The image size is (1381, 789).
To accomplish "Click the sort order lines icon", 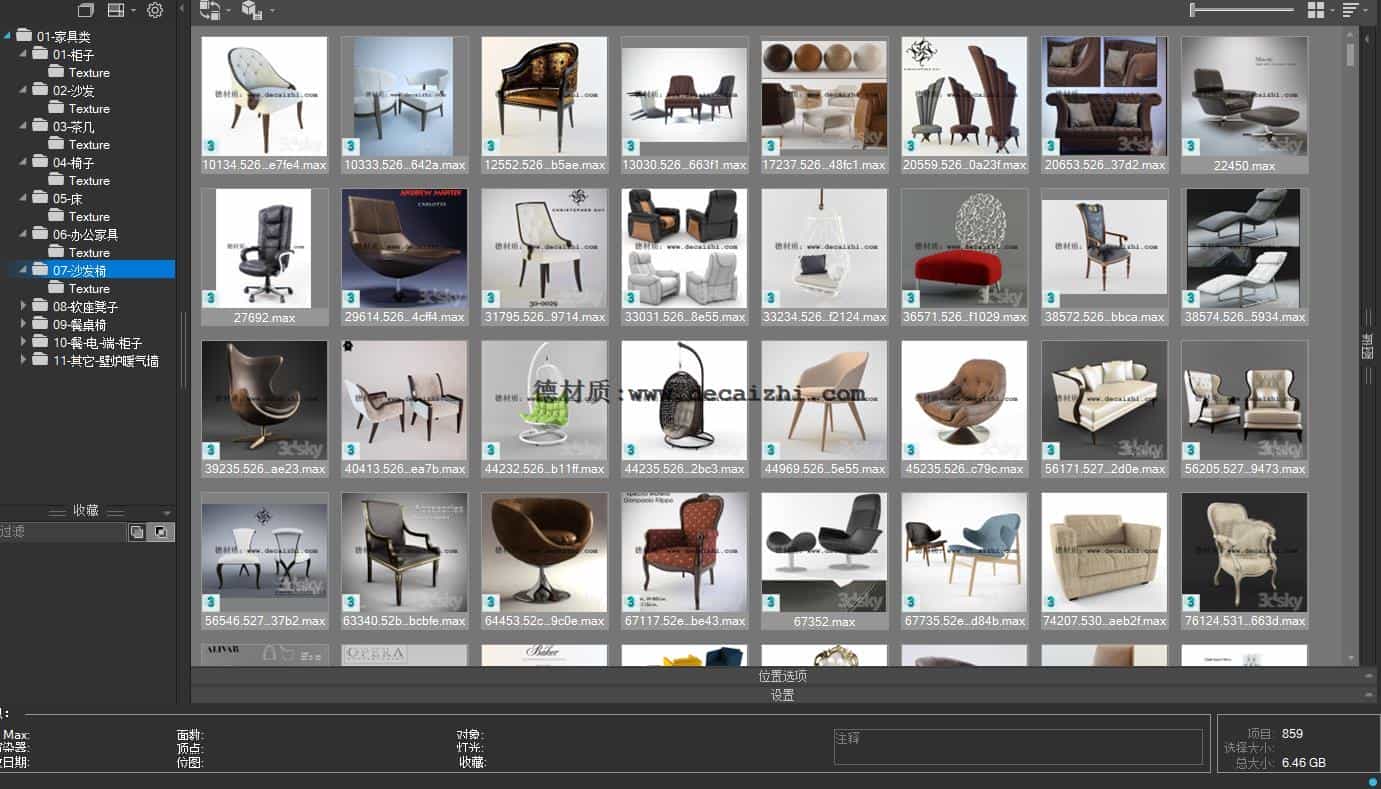I will tap(1351, 10).
